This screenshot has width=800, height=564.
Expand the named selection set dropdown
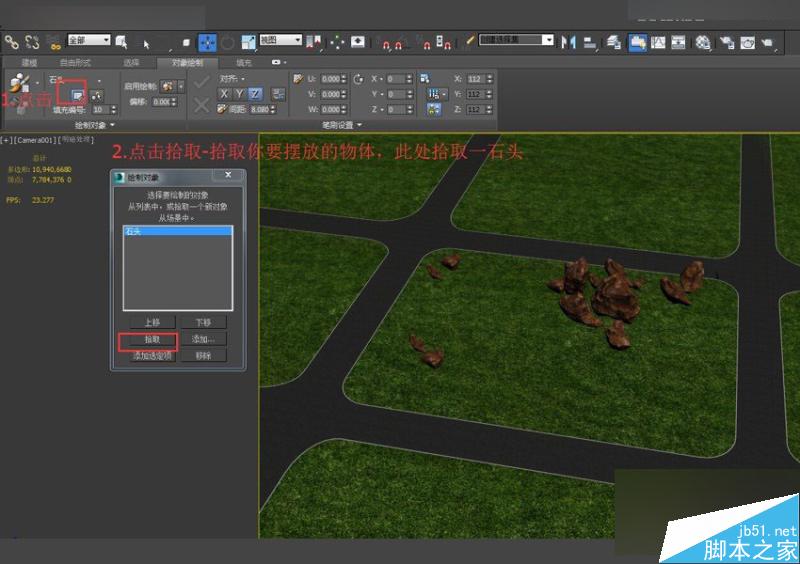point(547,41)
